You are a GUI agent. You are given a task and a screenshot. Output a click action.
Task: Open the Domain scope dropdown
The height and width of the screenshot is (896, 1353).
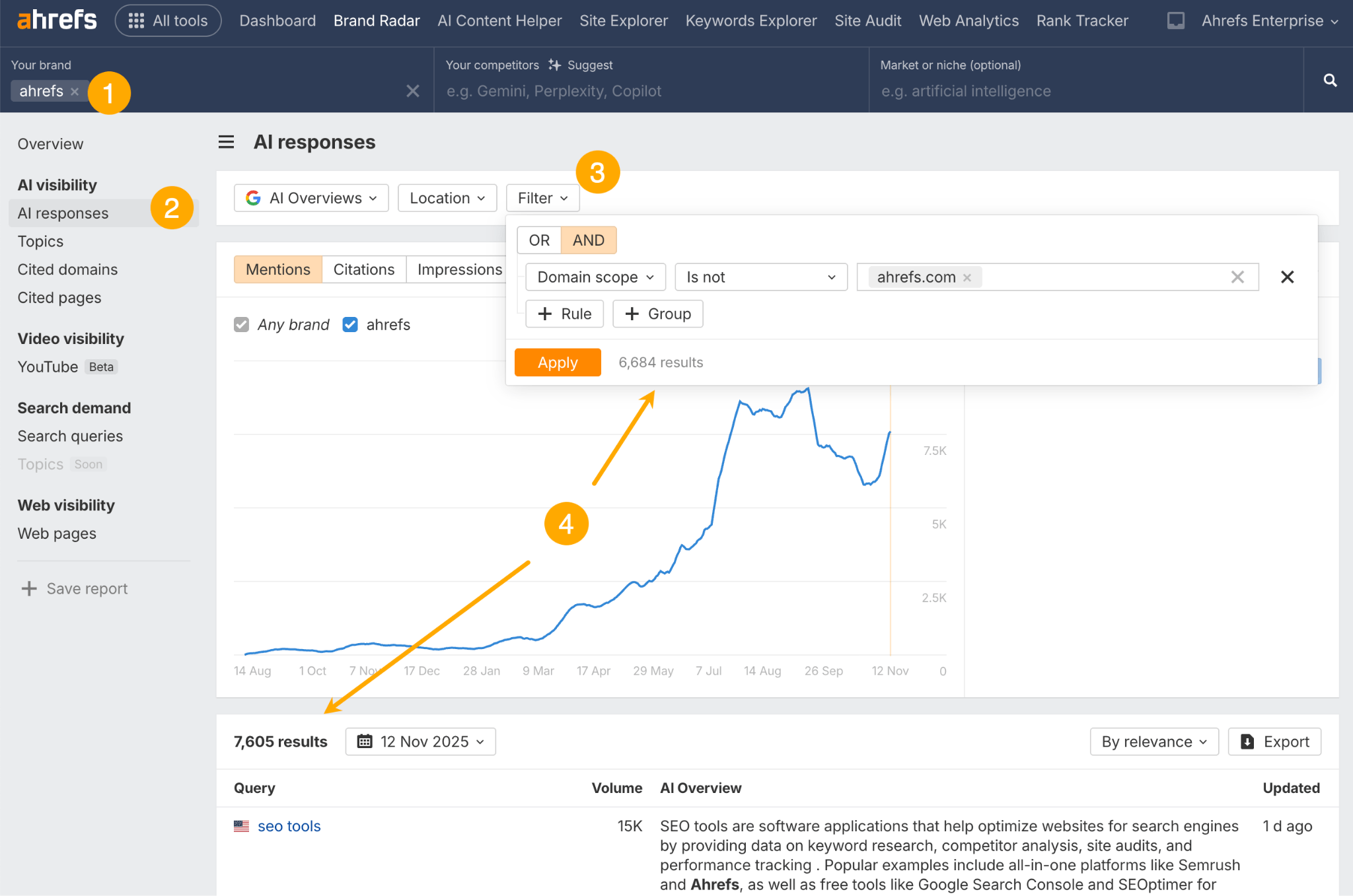[594, 277]
